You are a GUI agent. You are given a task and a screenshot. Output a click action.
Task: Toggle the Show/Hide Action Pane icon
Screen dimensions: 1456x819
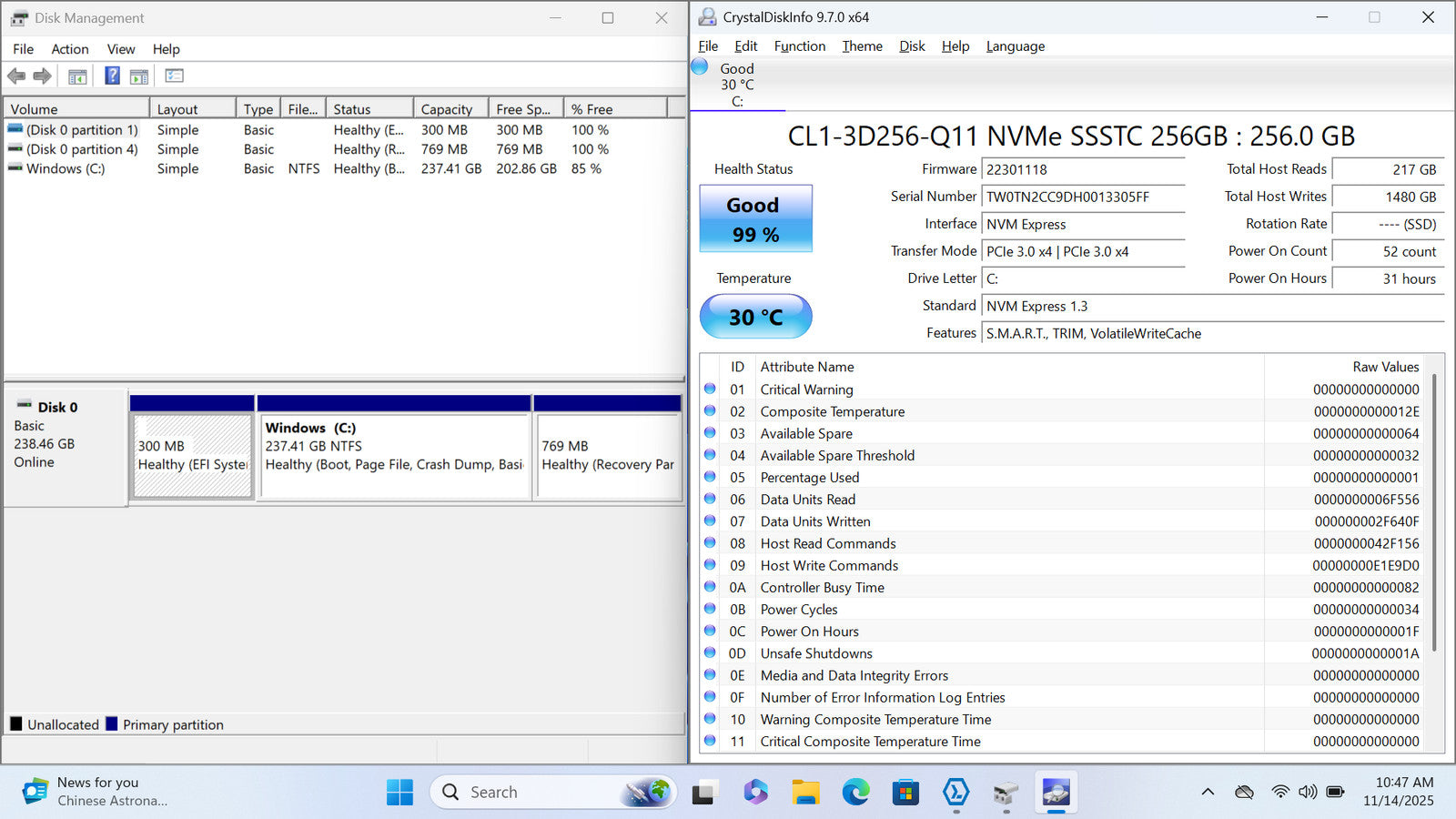pyautogui.click(x=139, y=76)
